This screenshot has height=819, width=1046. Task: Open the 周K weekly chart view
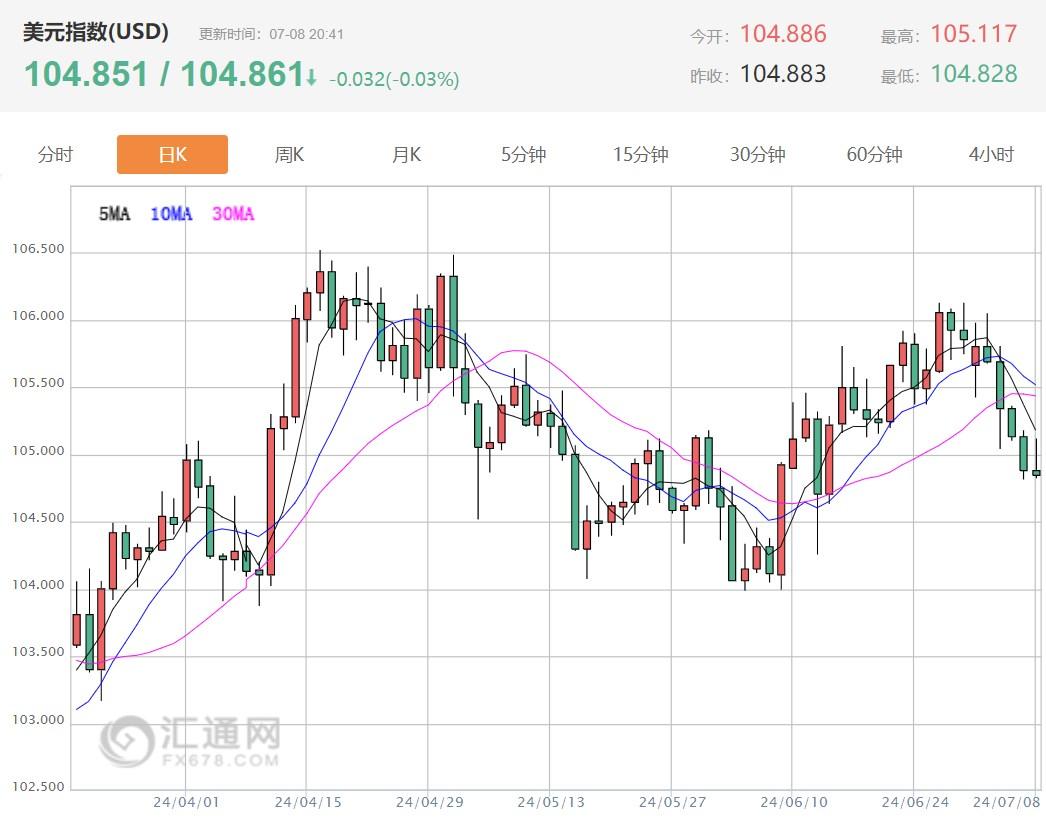tap(288, 154)
